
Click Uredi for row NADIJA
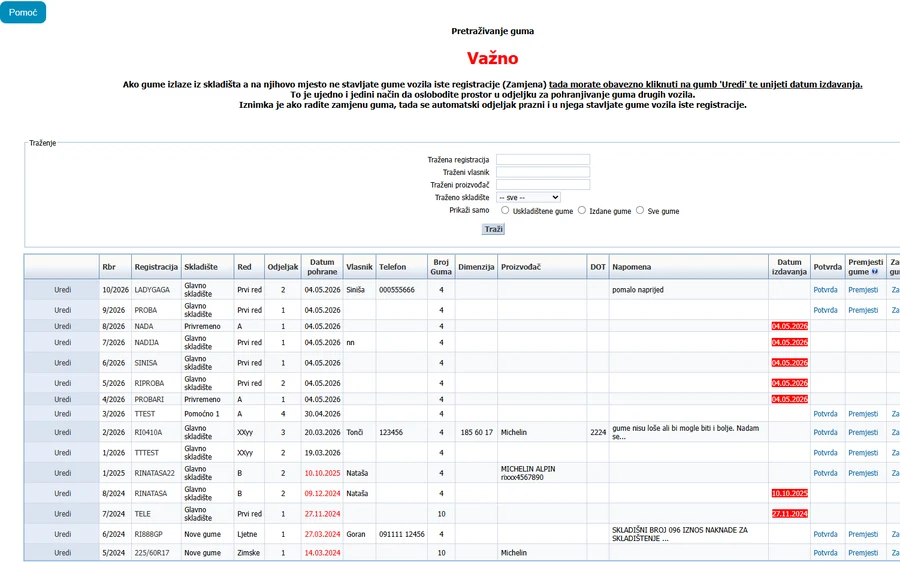[x=63, y=342]
